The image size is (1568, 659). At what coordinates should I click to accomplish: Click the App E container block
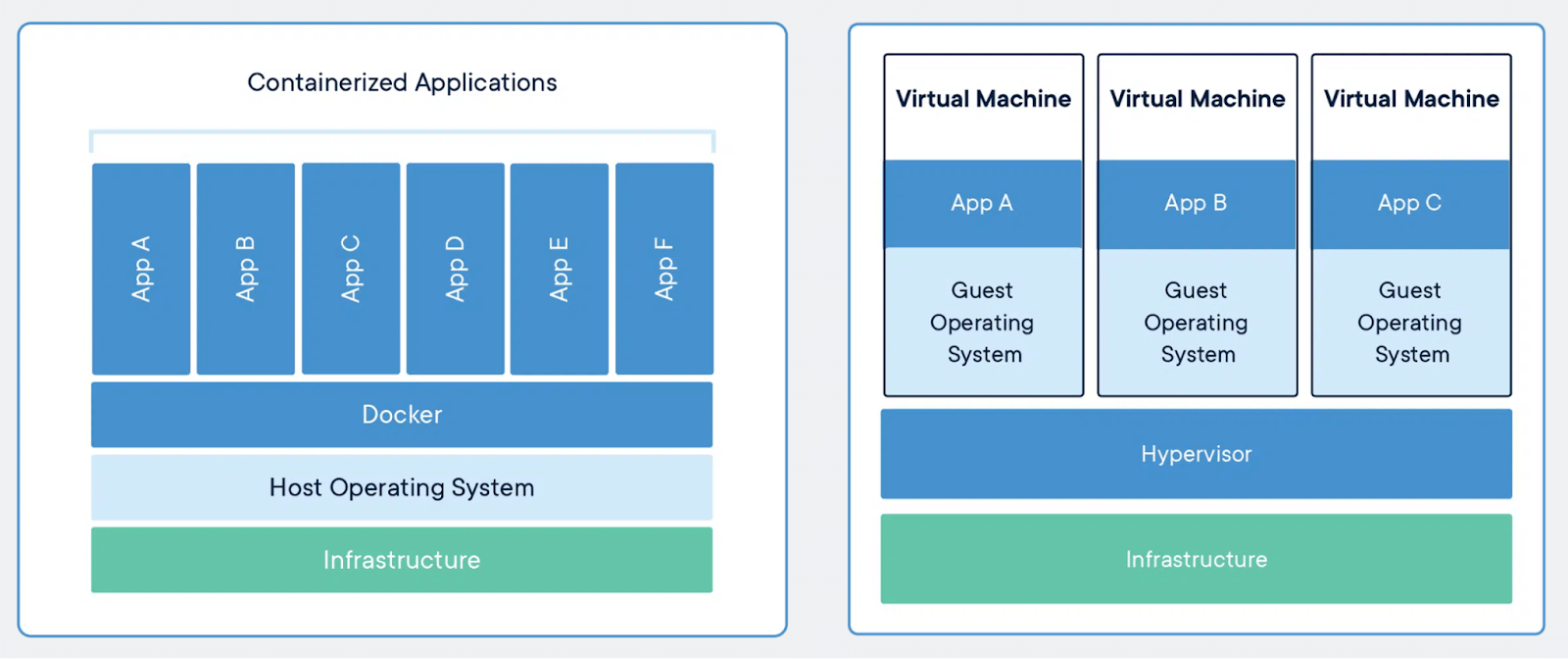560,269
